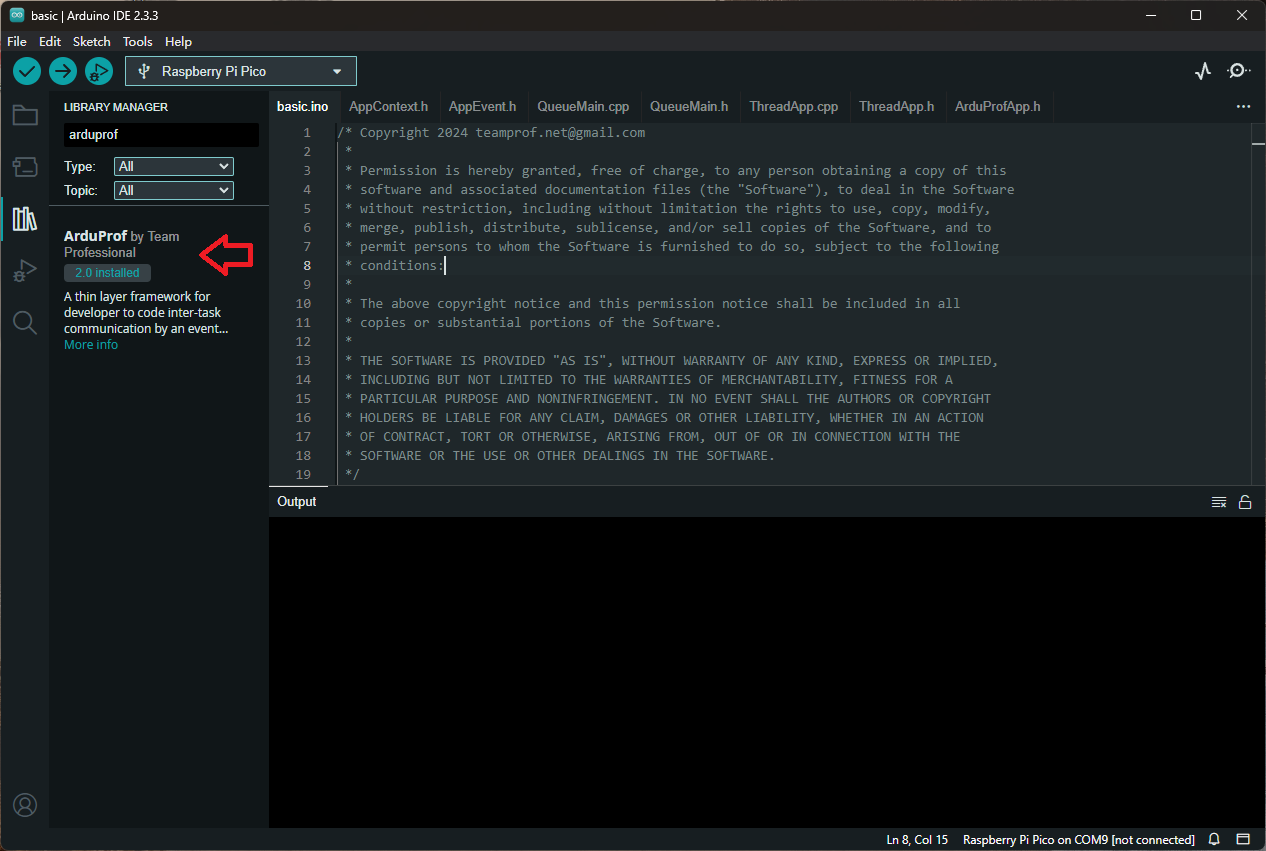Open the Tools menu
Image resolution: width=1266 pixels, height=851 pixels.
tap(138, 42)
